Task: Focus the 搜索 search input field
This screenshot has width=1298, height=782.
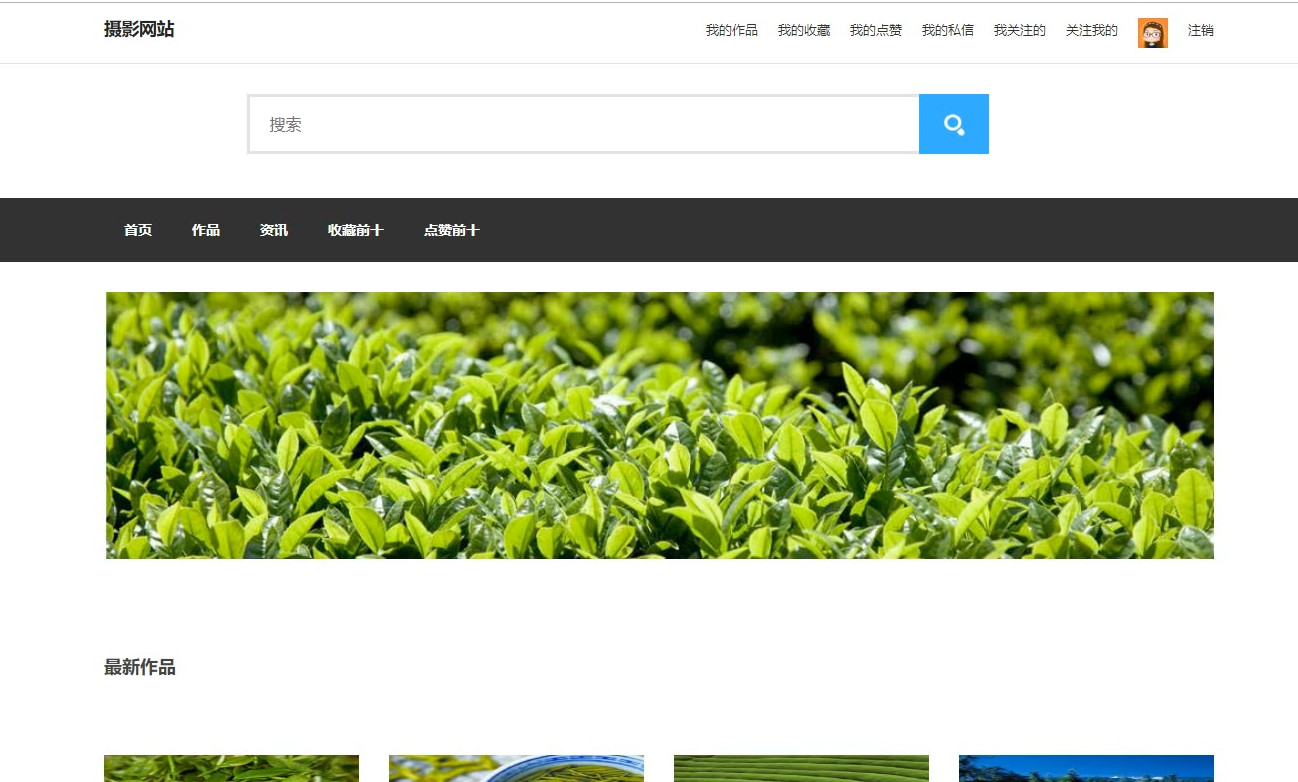Action: 583,124
